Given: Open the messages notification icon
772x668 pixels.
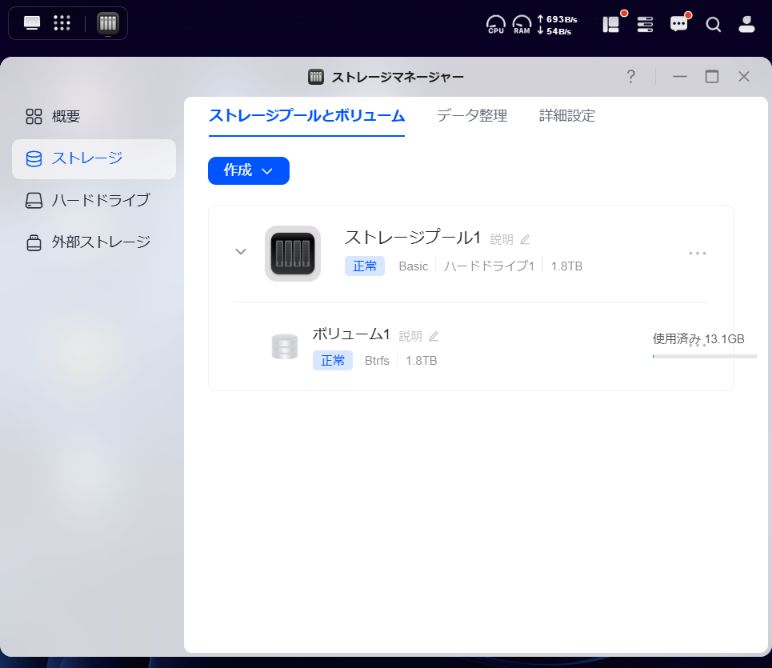Looking at the screenshot, I should [679, 24].
